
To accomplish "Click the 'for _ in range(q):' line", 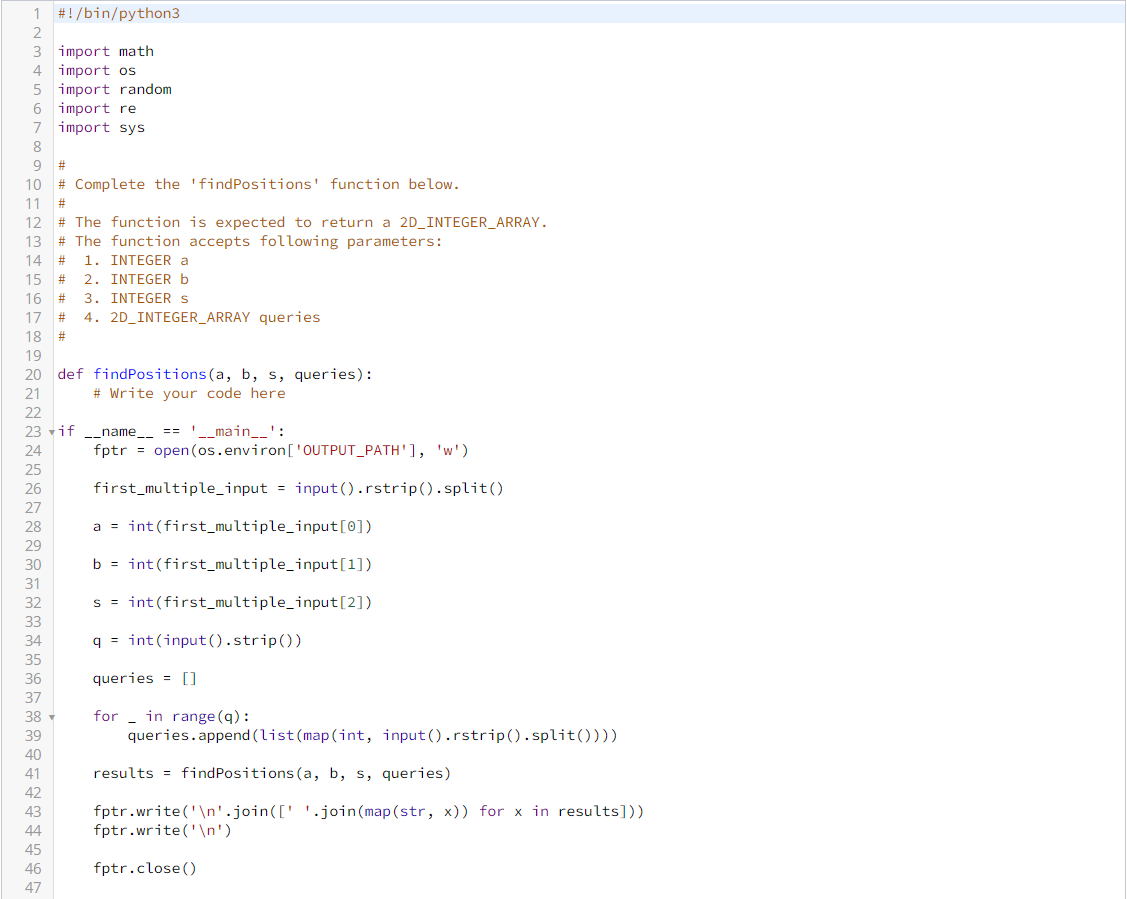I will click(171, 716).
